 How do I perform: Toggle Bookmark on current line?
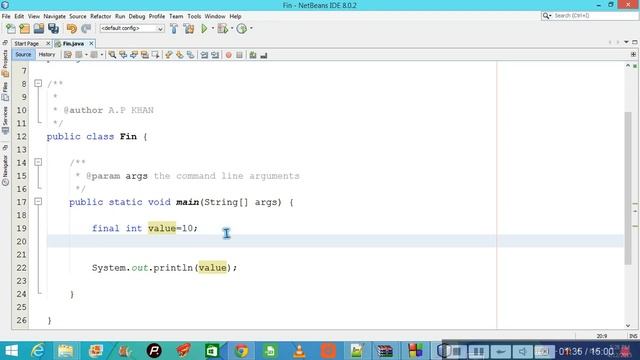[x=191, y=55]
